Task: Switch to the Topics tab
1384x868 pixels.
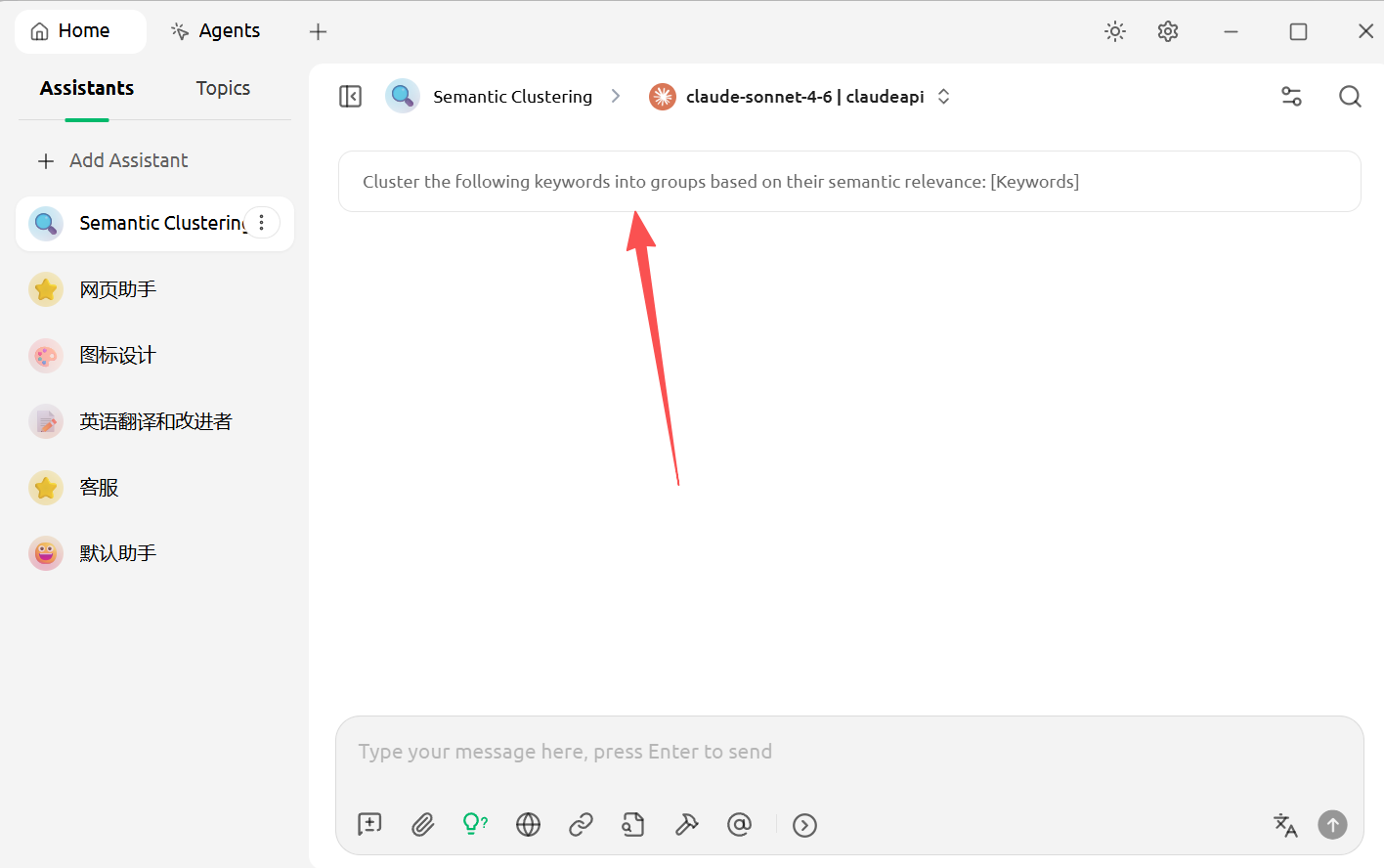Action: coord(223,88)
